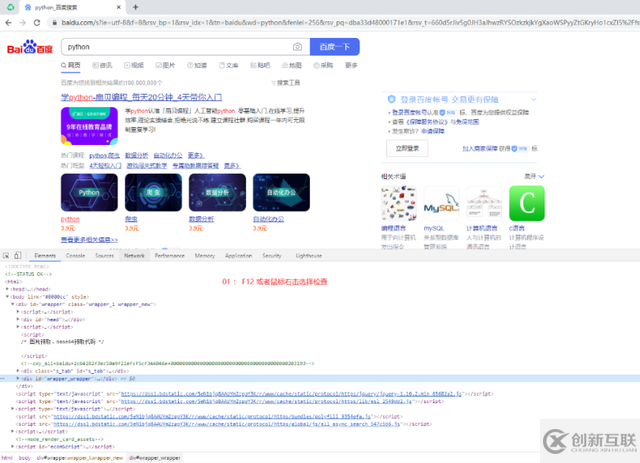The height and width of the screenshot is (463, 640).
Task: Select body in DevTools breadcrumb bar
Action: [24, 458]
